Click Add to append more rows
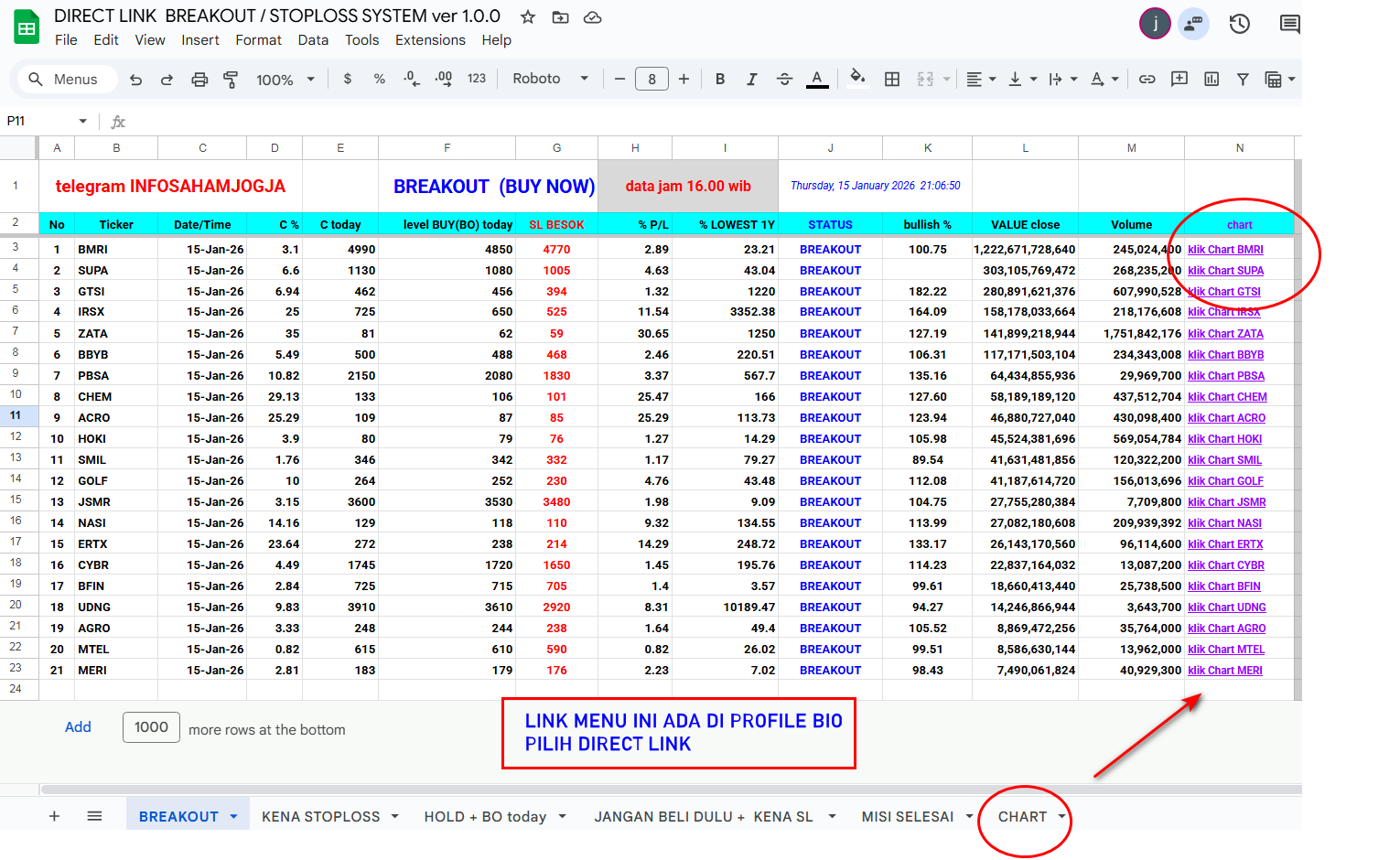Image resolution: width=1400 pixels, height=860 pixels. point(78,727)
